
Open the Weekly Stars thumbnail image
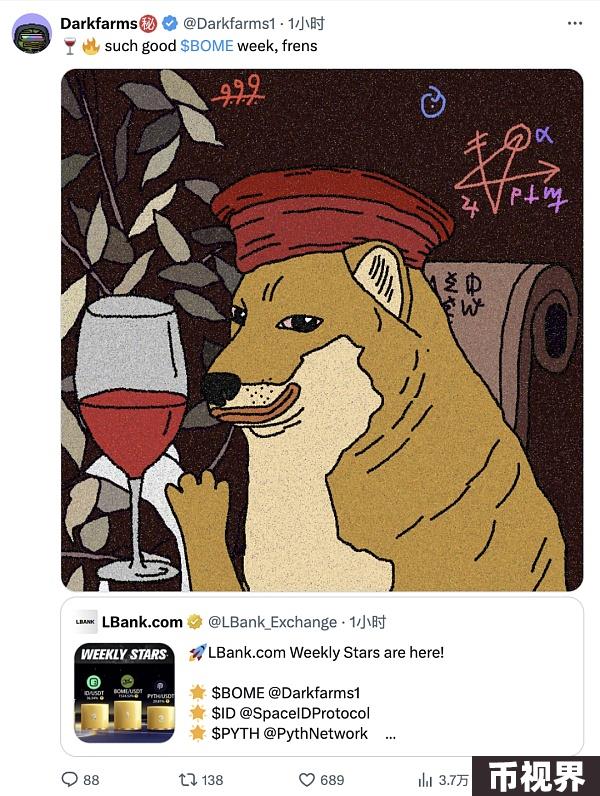point(124,693)
